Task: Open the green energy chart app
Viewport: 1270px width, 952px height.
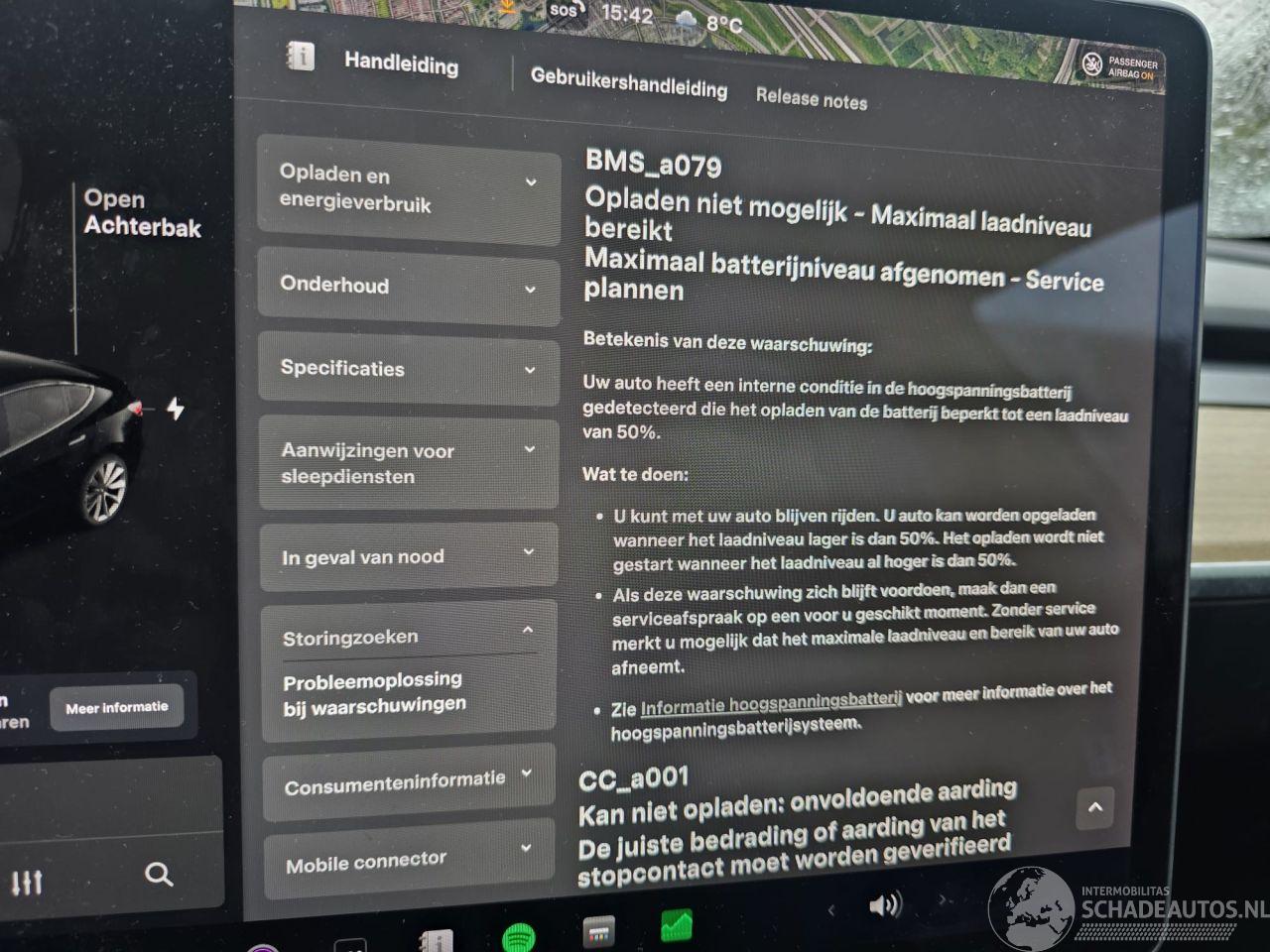Action: (677, 926)
